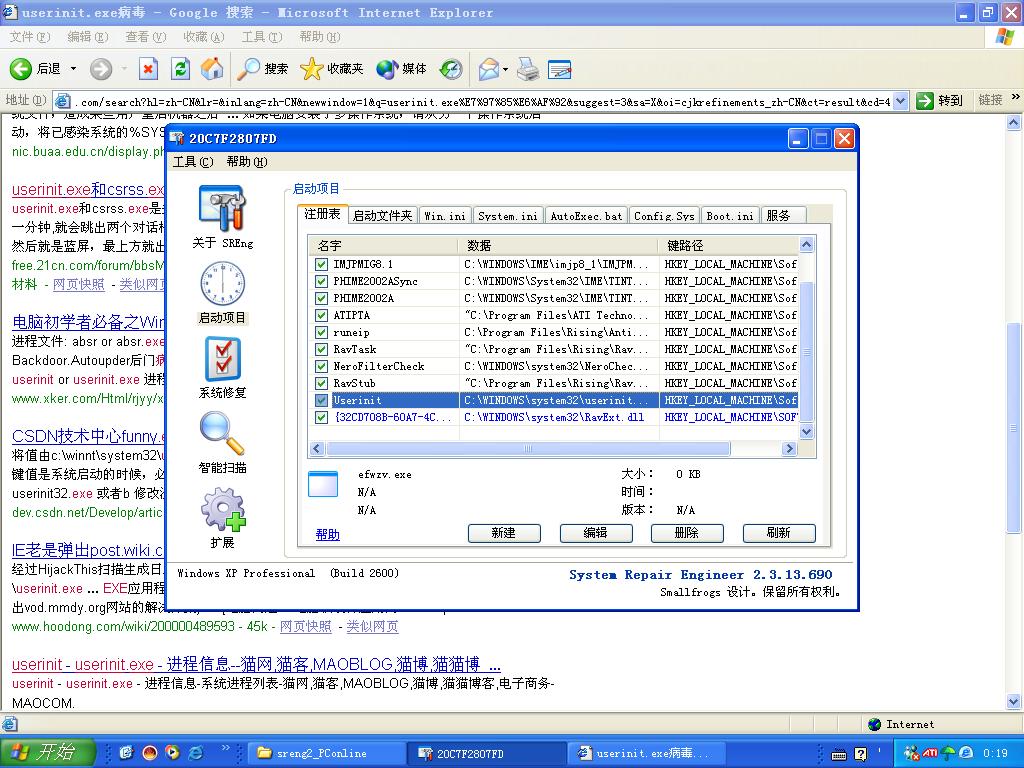This screenshot has width=1024, height=768.
Task: Click the IE address URL field
Action: tap(482, 101)
